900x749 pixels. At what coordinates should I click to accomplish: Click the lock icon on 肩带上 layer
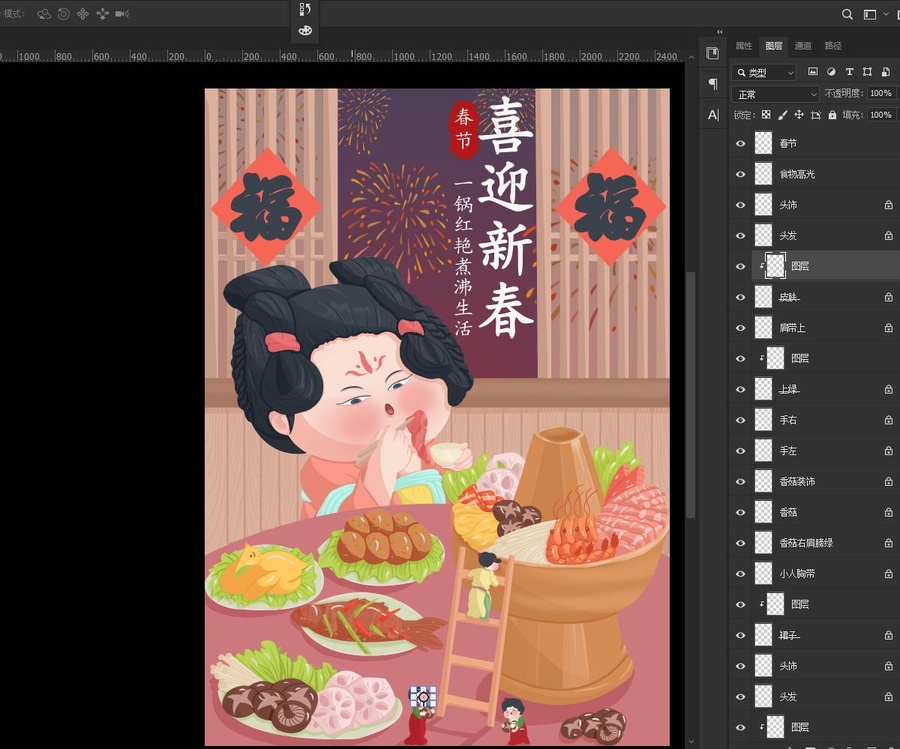[x=889, y=328]
